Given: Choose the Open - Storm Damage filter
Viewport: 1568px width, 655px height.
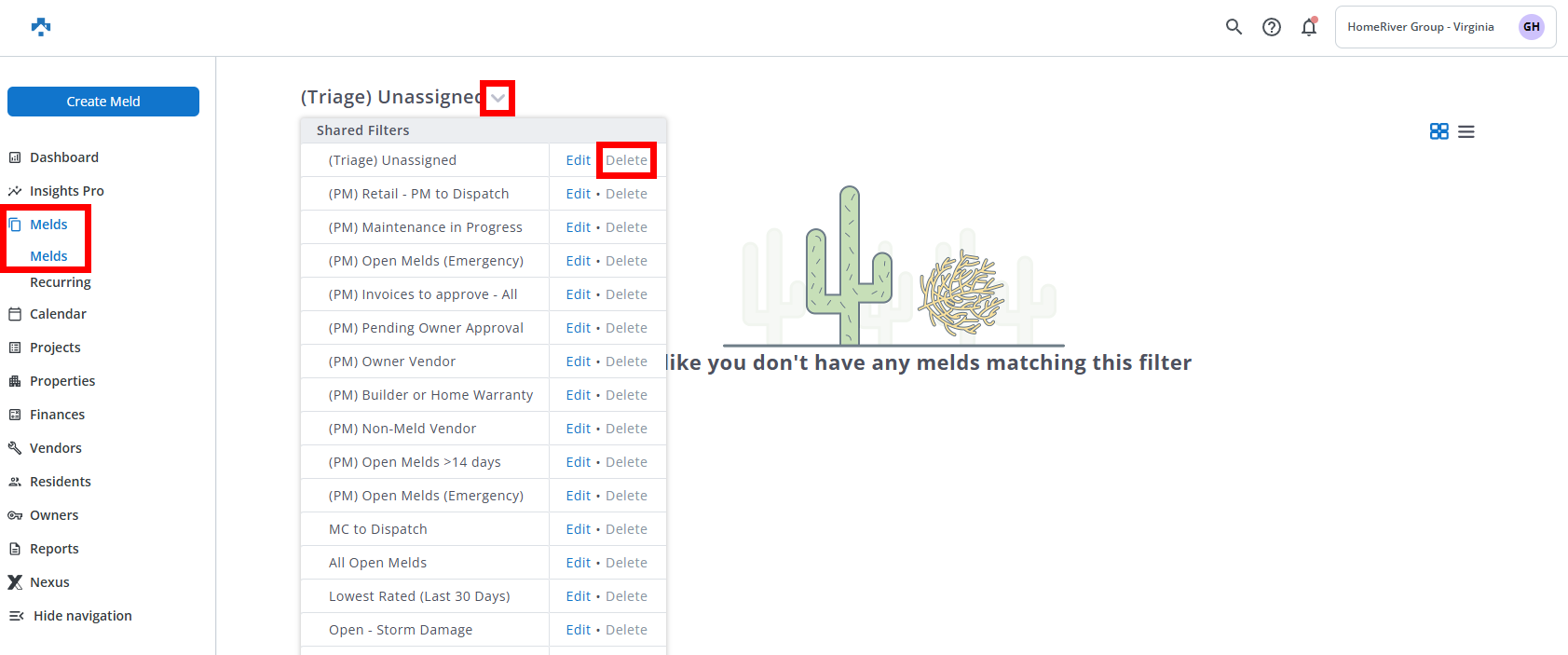Looking at the screenshot, I should (401, 630).
